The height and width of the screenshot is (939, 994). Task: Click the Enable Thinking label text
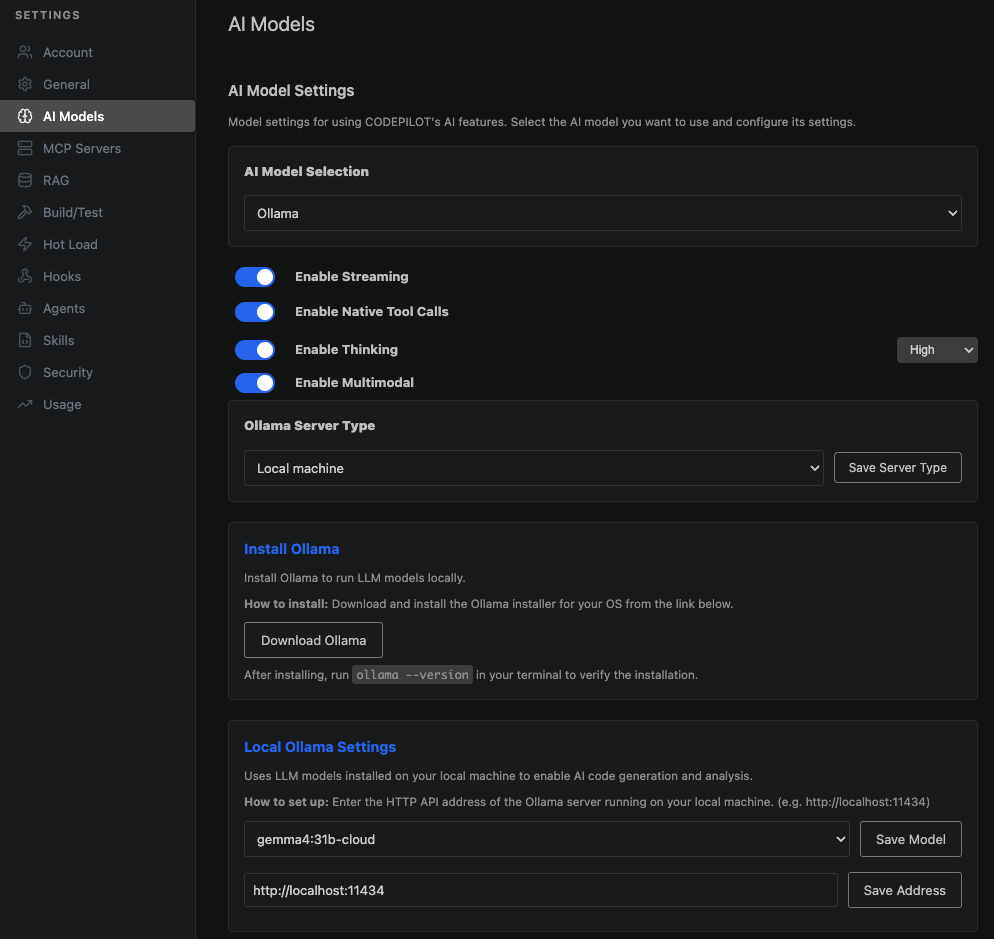[346, 349]
